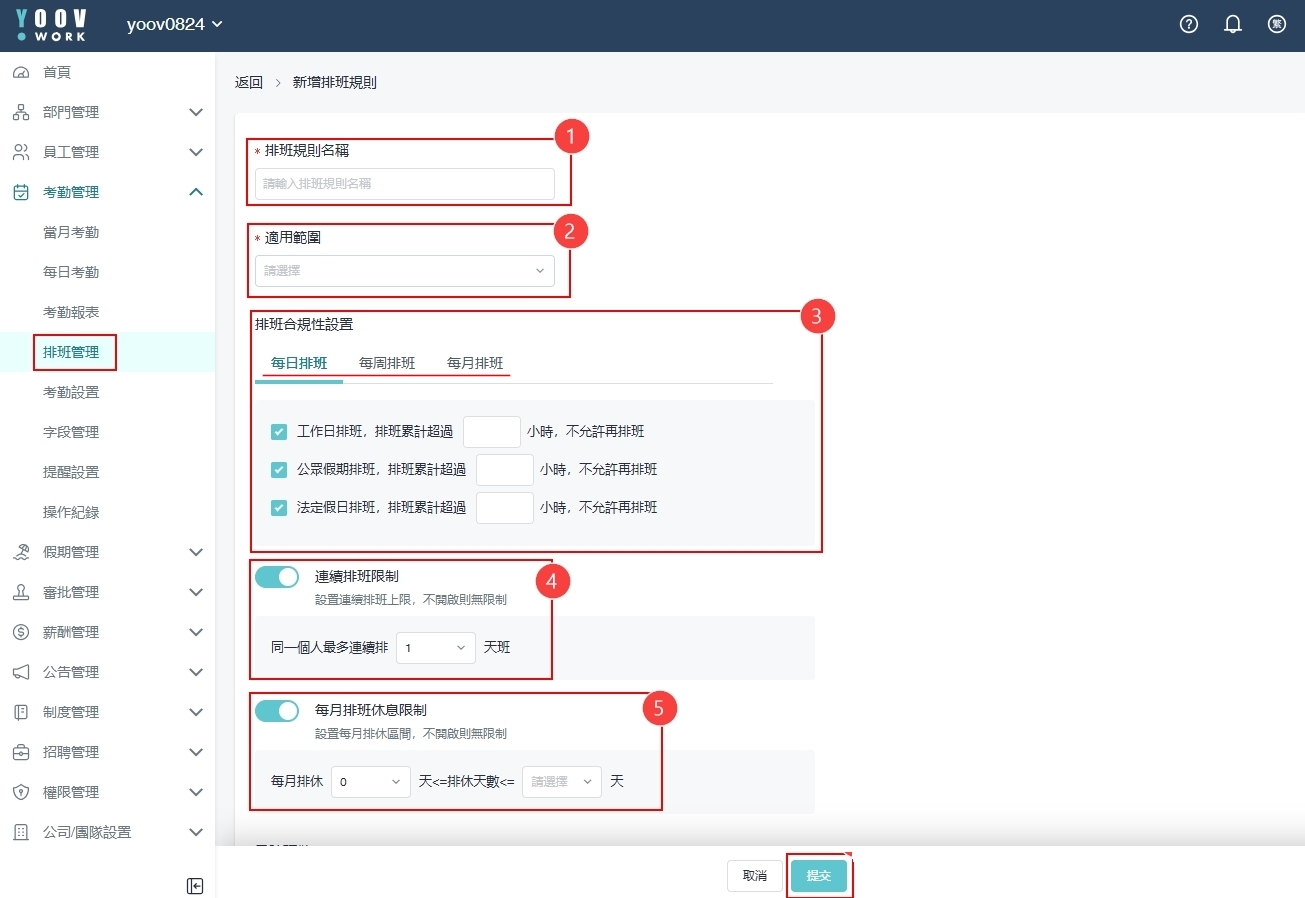
Task: Open the max consecutive days dropdown
Action: coord(436,648)
